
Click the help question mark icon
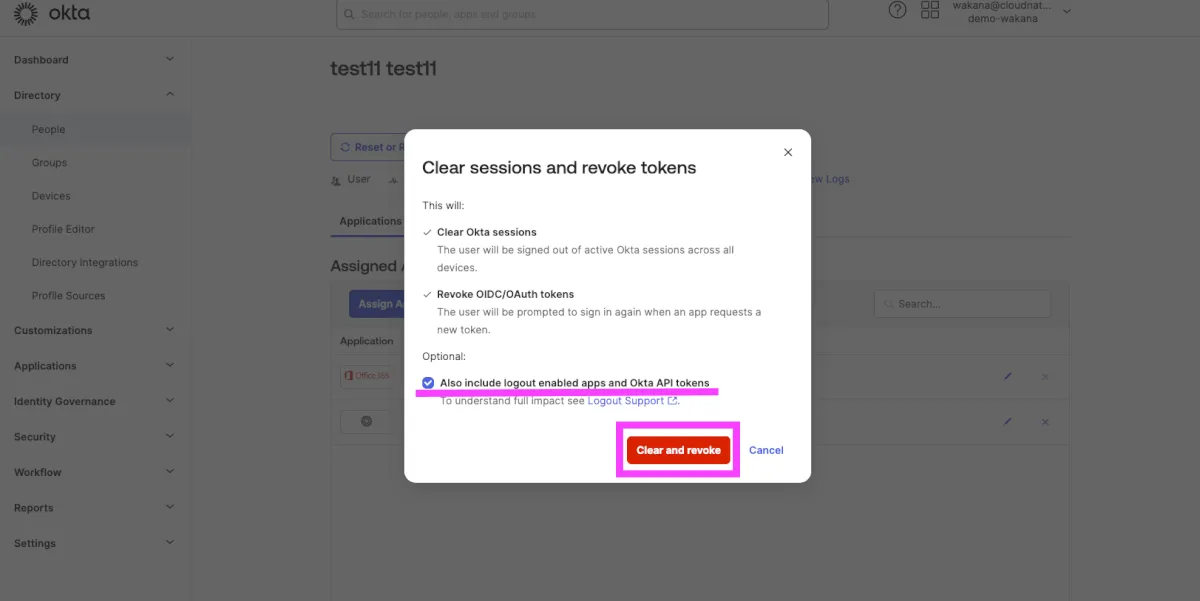tap(897, 10)
